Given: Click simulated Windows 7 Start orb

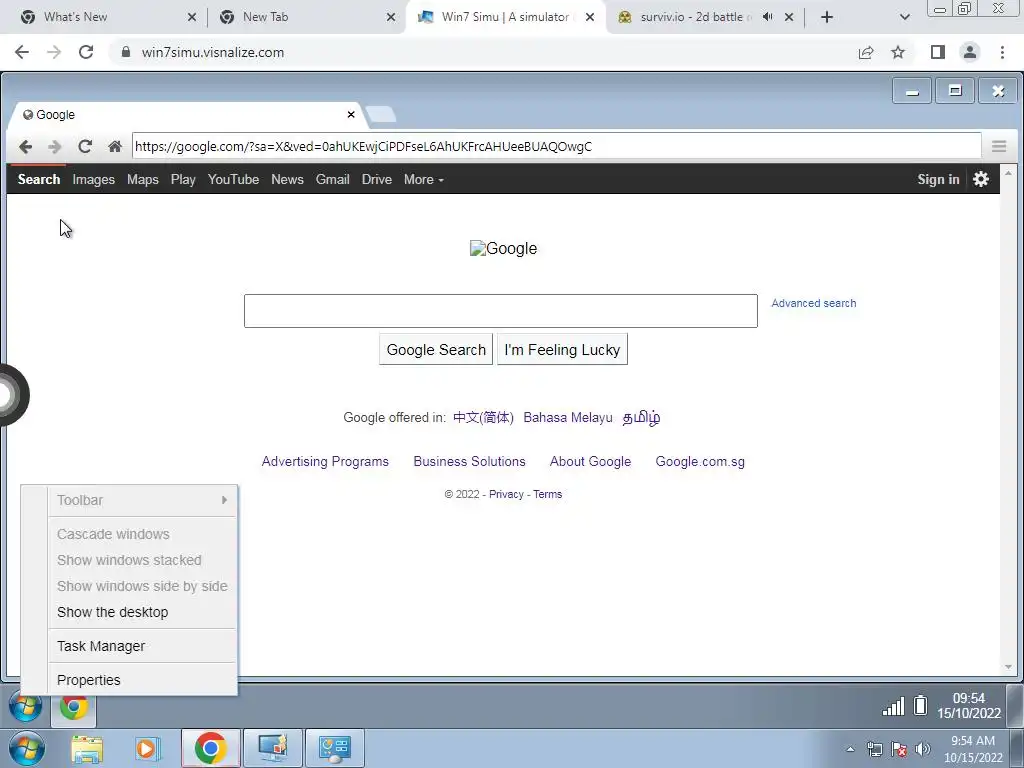Looking at the screenshot, I should click(x=25, y=706).
